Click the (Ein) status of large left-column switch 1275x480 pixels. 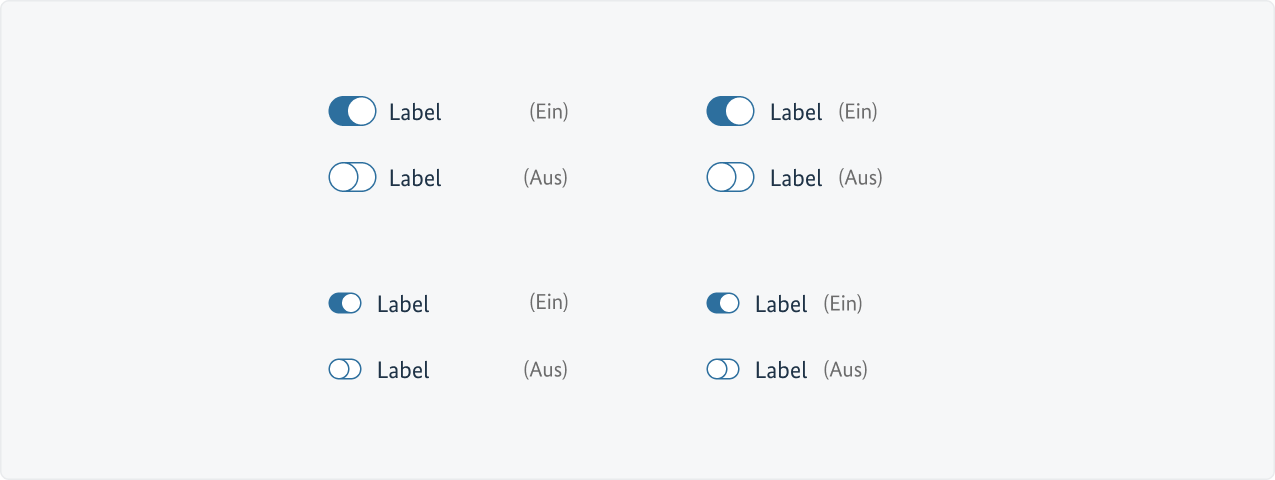(x=548, y=111)
